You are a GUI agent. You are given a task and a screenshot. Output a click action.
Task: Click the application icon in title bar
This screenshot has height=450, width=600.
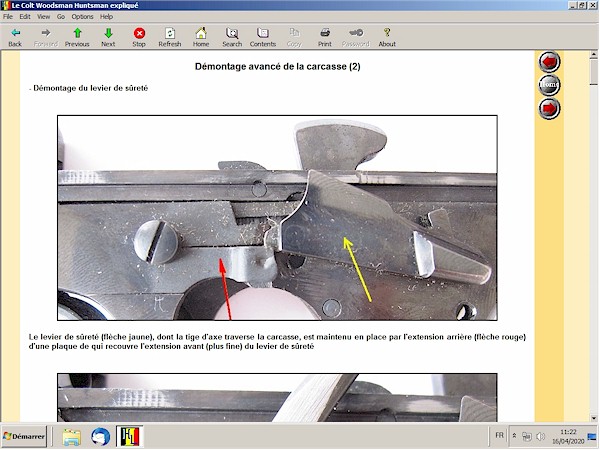coord(5,5)
